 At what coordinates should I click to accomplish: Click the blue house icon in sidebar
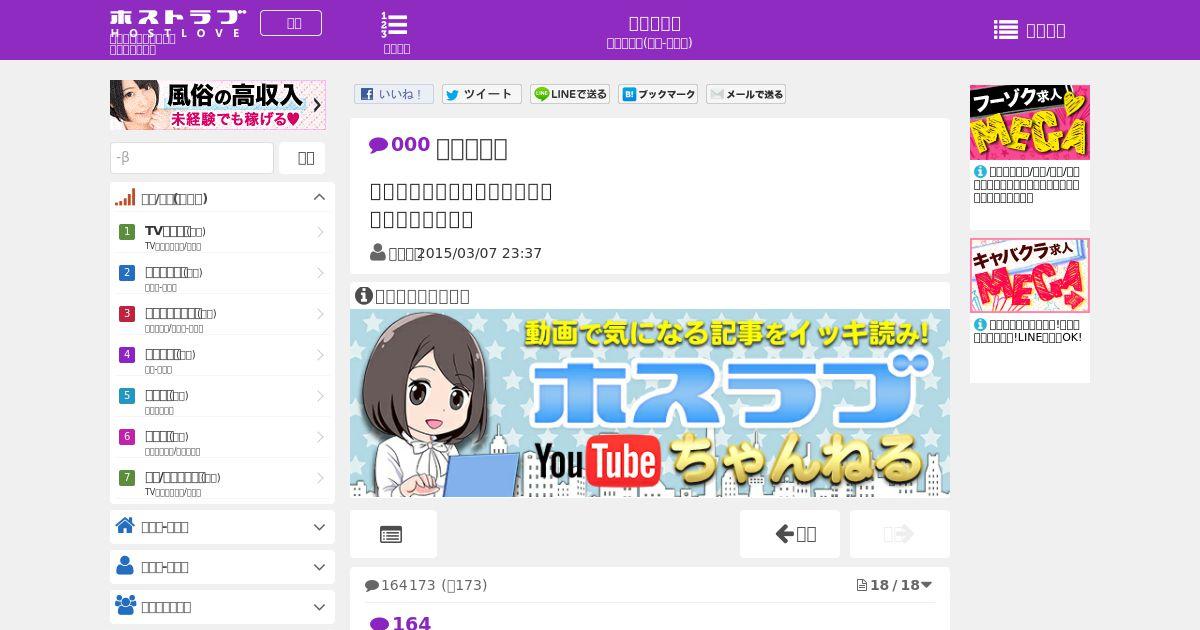tap(125, 526)
